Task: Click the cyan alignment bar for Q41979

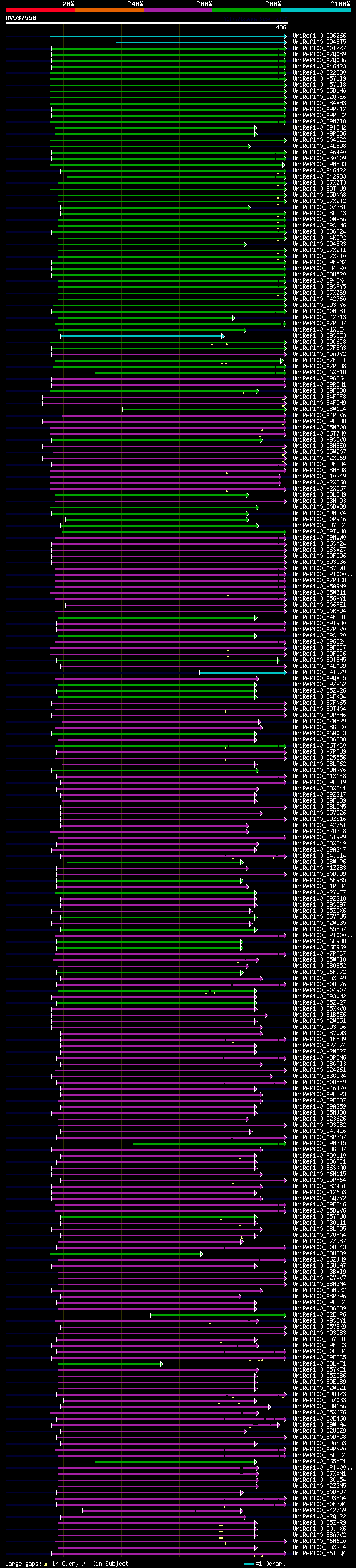Action: pos(242,672)
